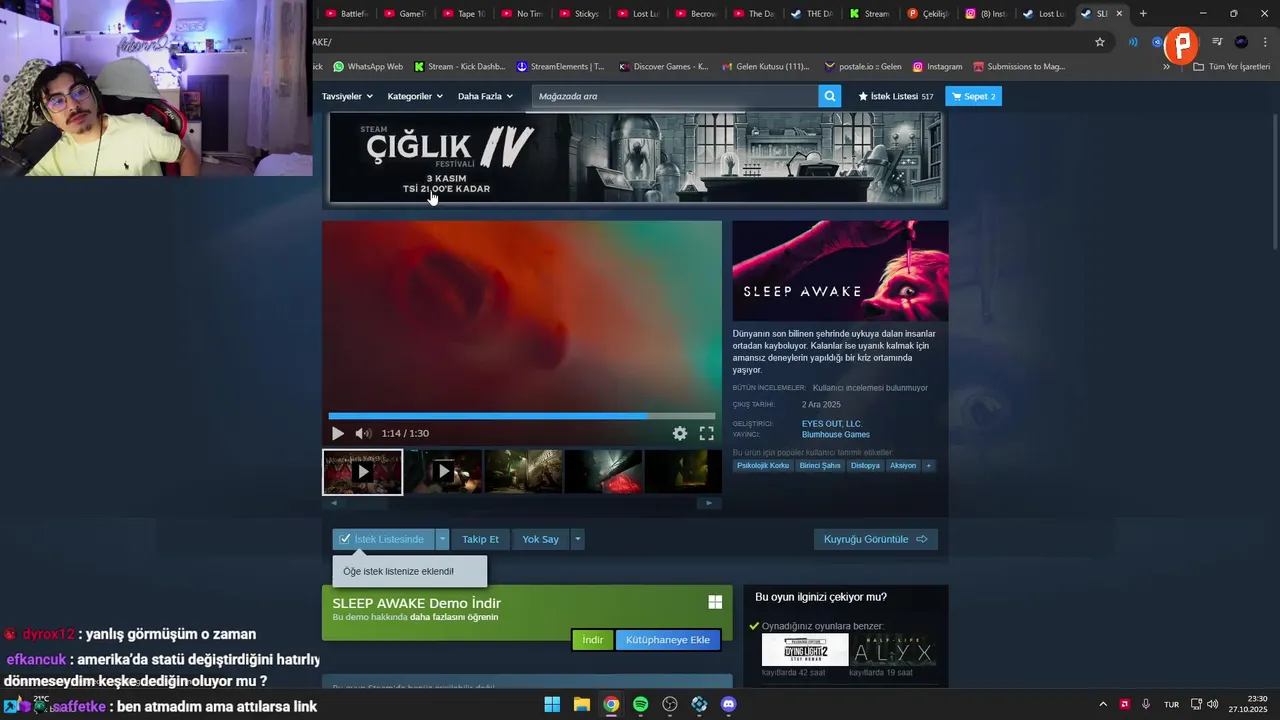Open StreamElements bookmark
The image size is (1280, 720).
tap(560, 67)
